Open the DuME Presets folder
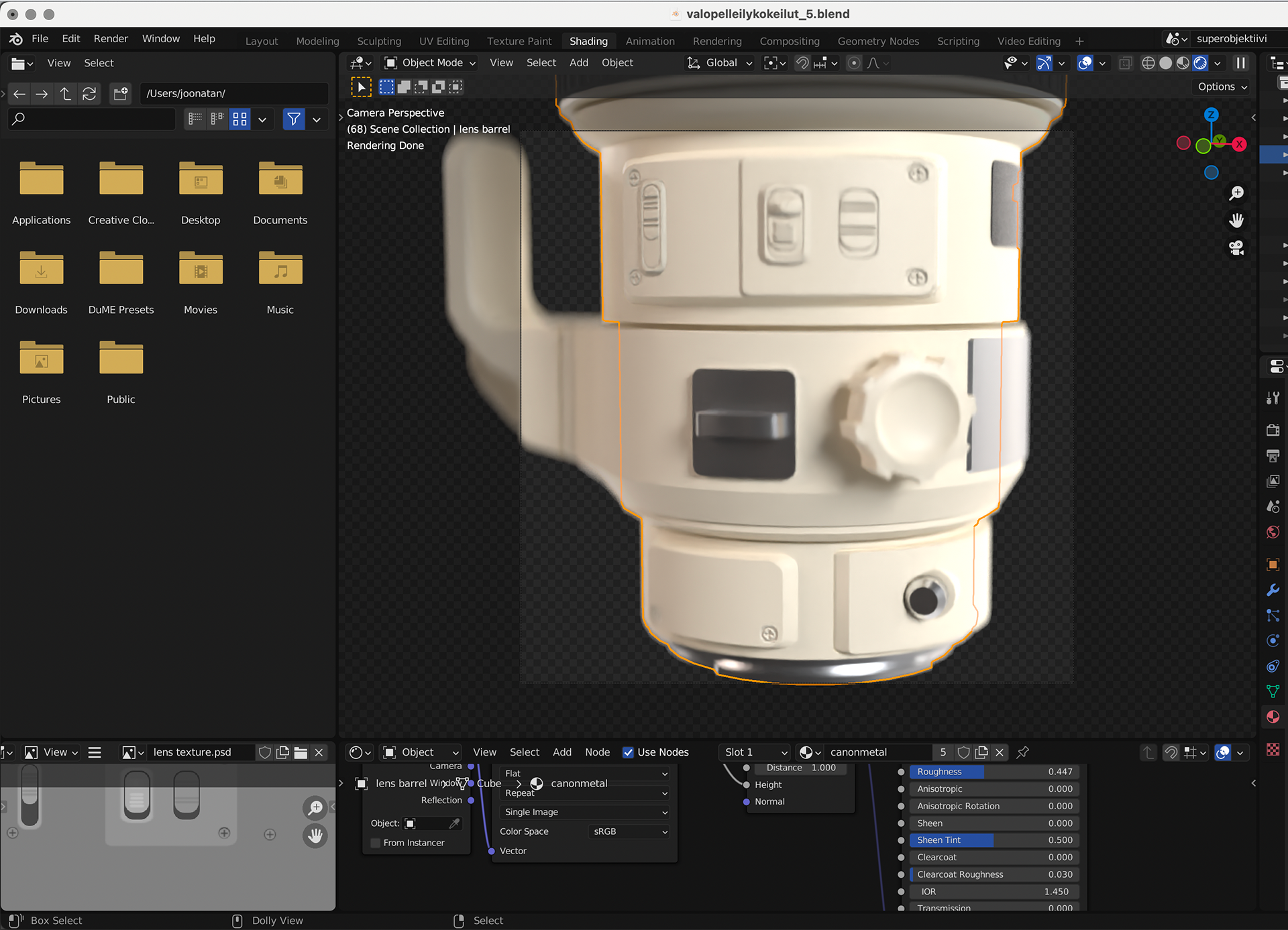1288x930 pixels. coord(121,269)
